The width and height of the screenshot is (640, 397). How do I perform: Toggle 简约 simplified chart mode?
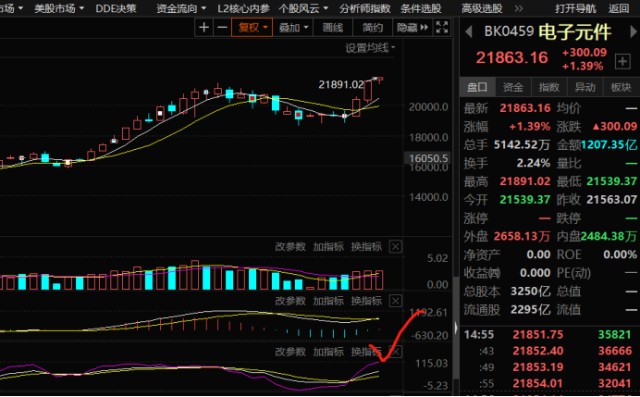(373, 28)
